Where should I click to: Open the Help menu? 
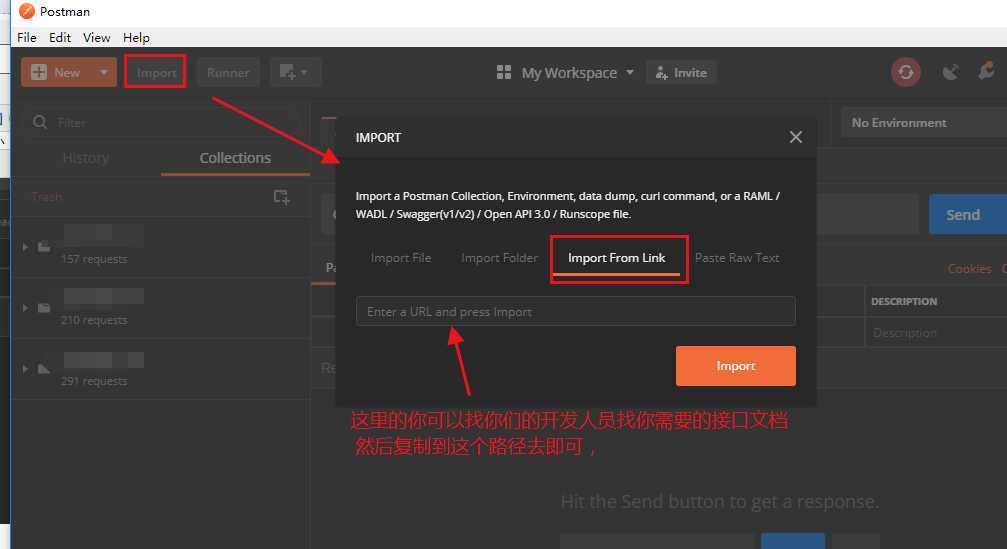pos(136,37)
